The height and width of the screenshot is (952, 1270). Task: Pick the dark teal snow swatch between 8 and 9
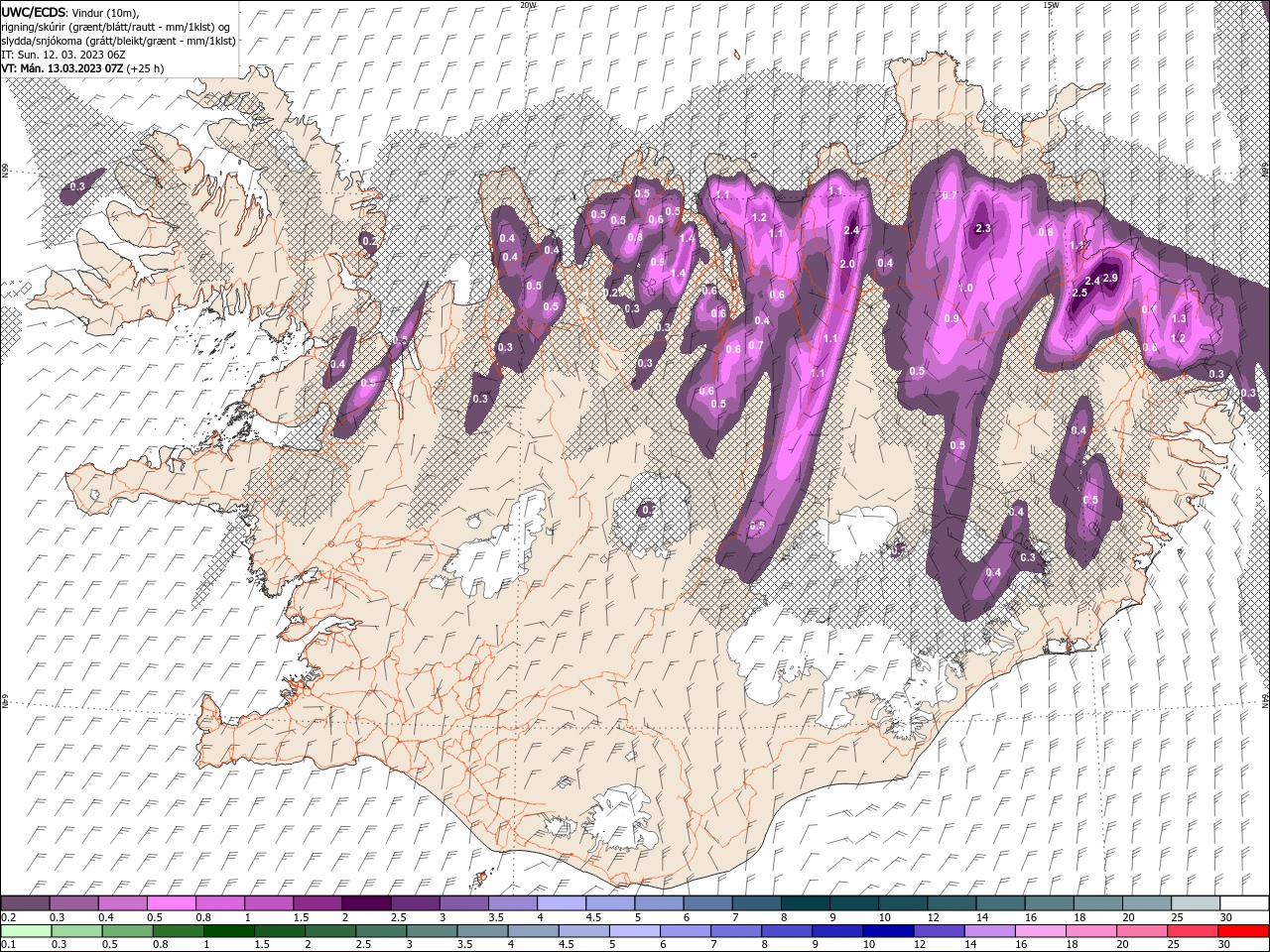[804, 903]
